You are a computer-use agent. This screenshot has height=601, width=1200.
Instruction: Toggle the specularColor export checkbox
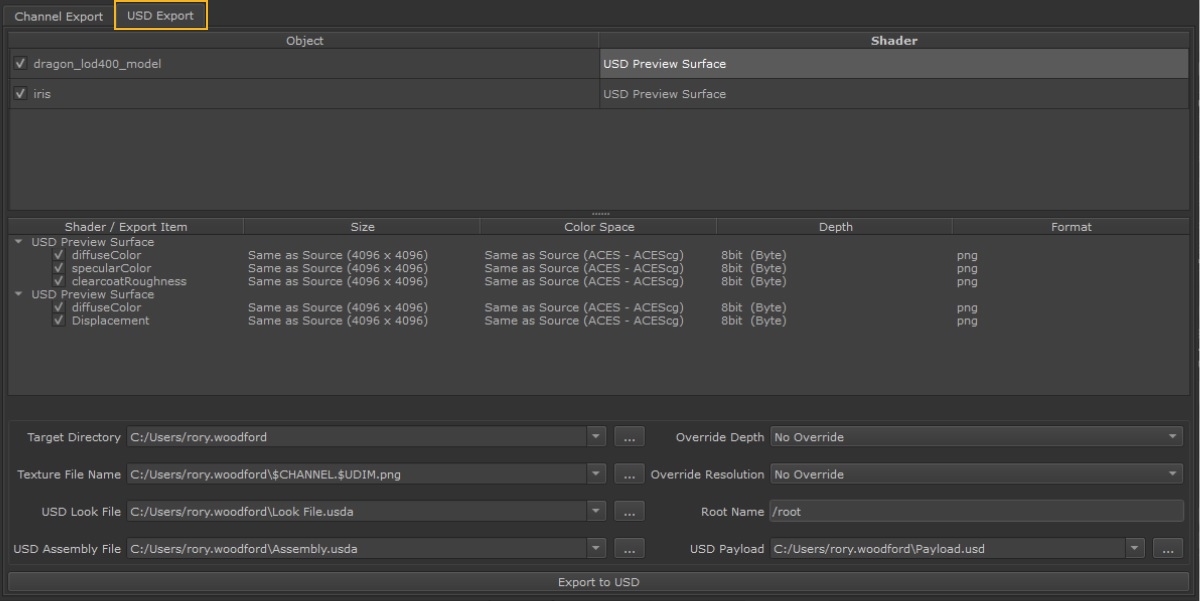click(59, 268)
